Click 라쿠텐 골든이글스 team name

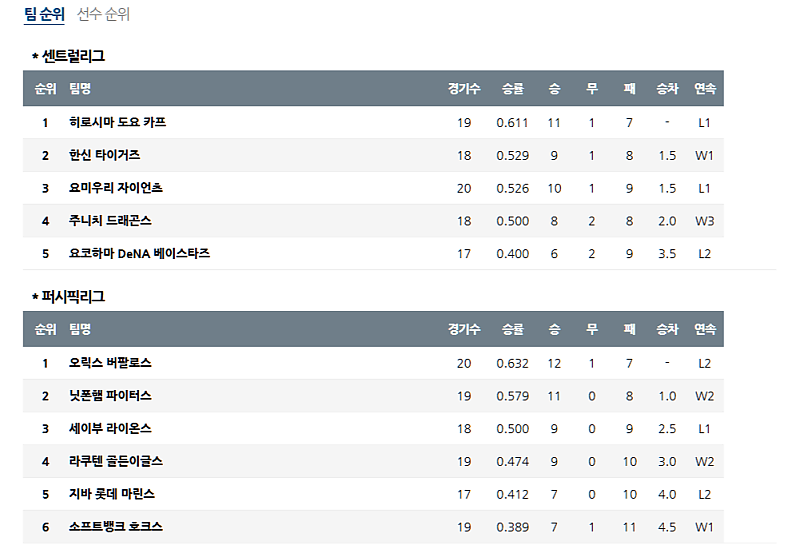pyautogui.click(x=115, y=461)
